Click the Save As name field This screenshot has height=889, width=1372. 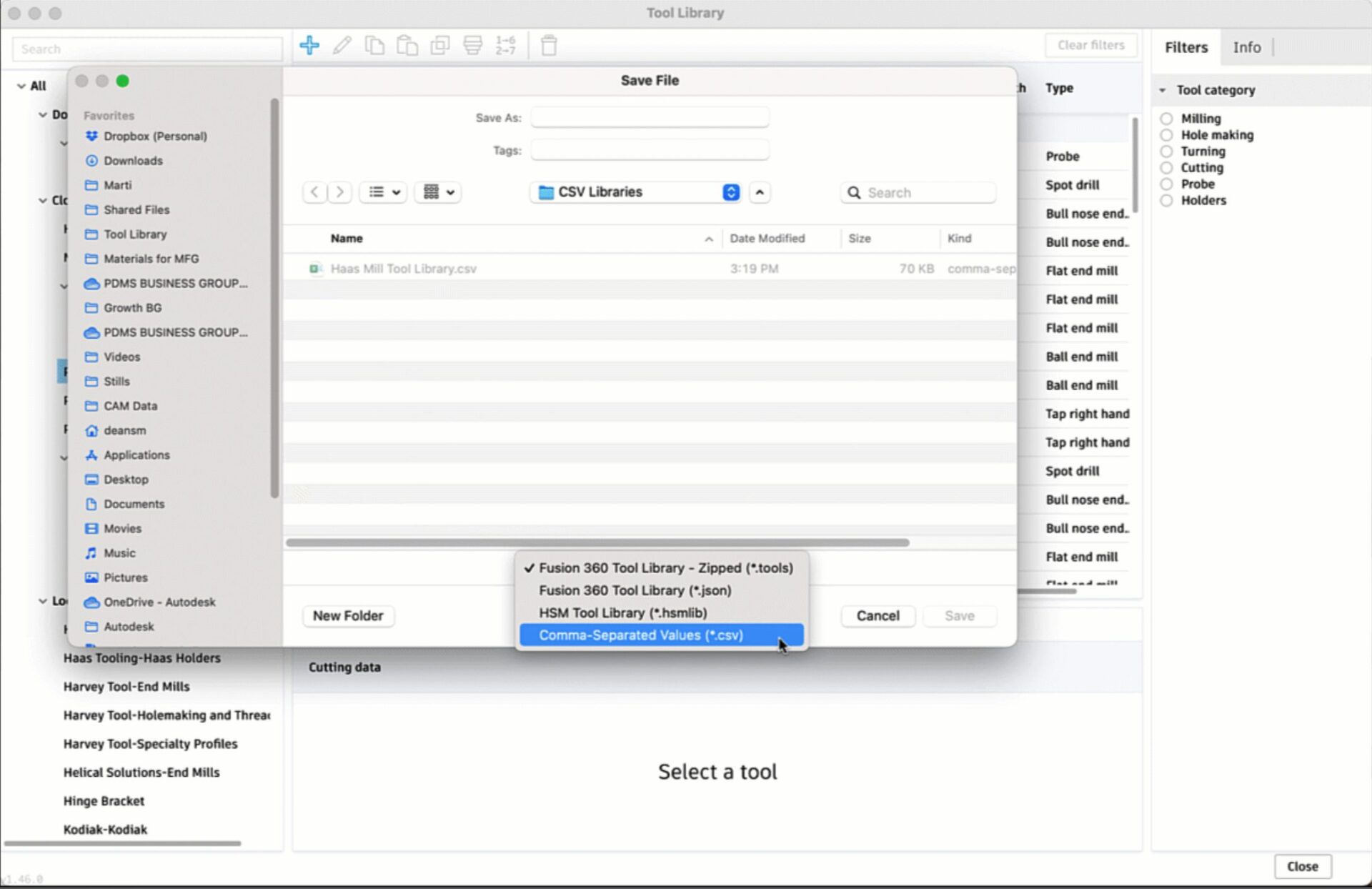(649, 118)
